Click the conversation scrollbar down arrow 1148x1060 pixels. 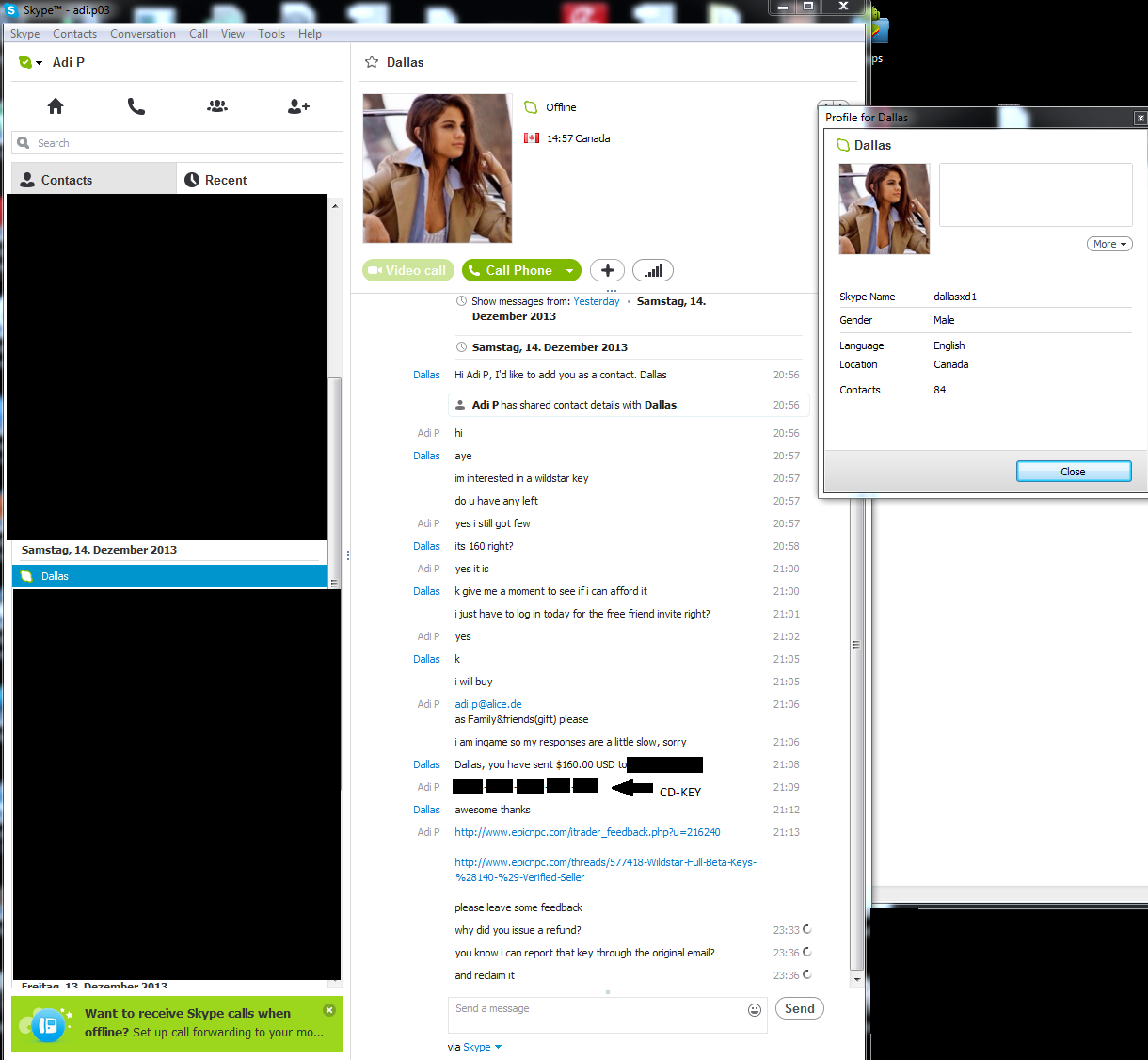pos(856,979)
